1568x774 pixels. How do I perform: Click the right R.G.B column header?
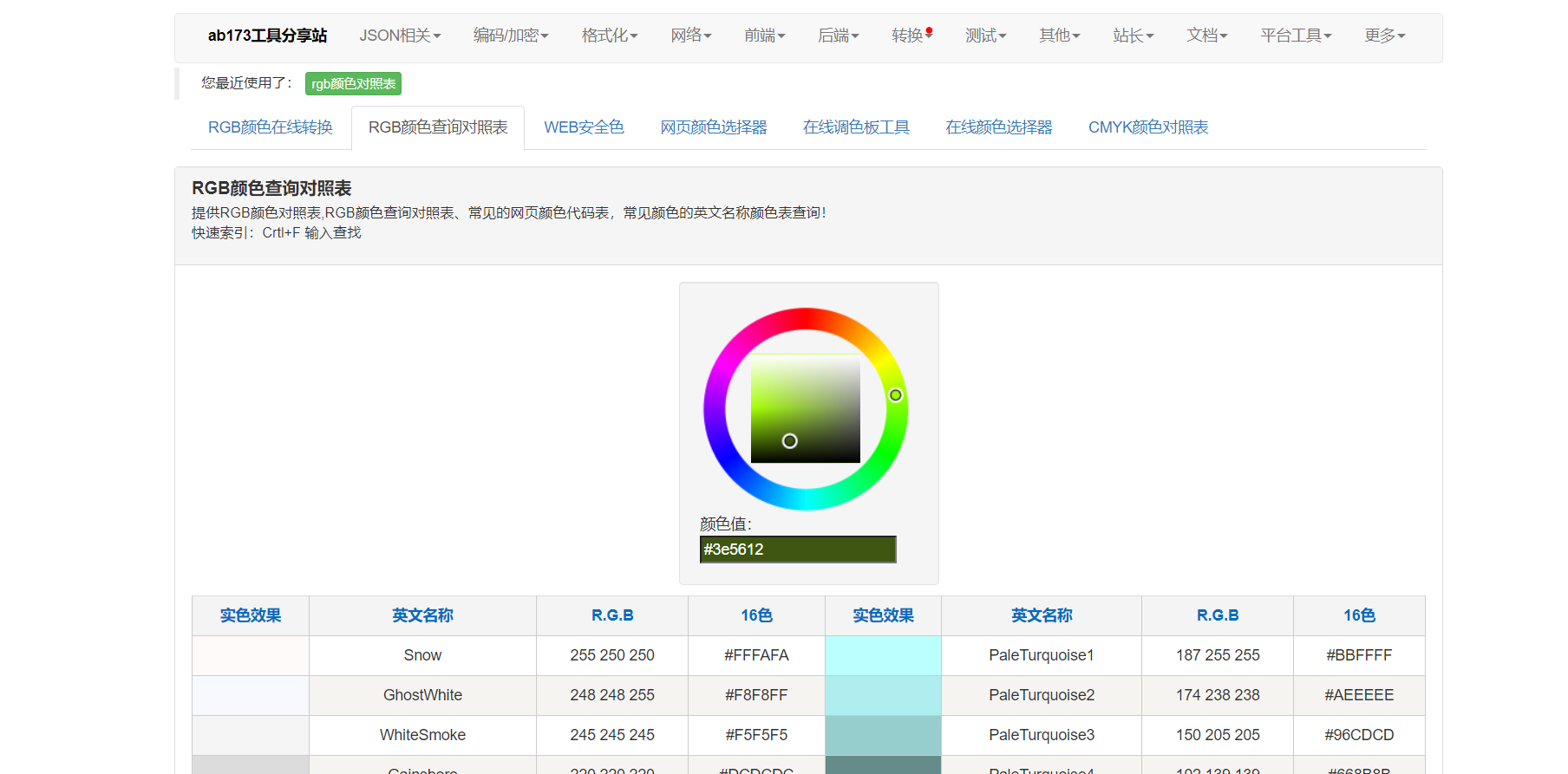[1218, 615]
